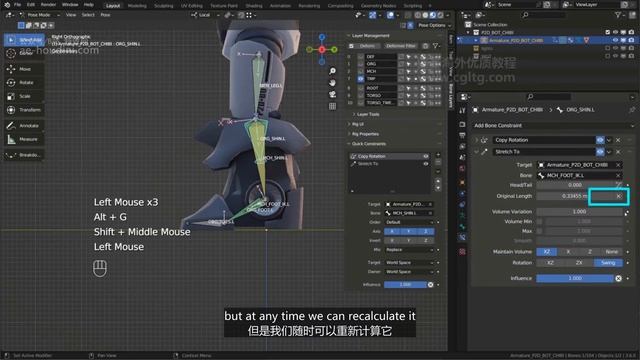The height and width of the screenshot is (360, 640).
Task: Toggle the P2D_BOT_CHIBI collection checkbox
Action: (607, 32)
